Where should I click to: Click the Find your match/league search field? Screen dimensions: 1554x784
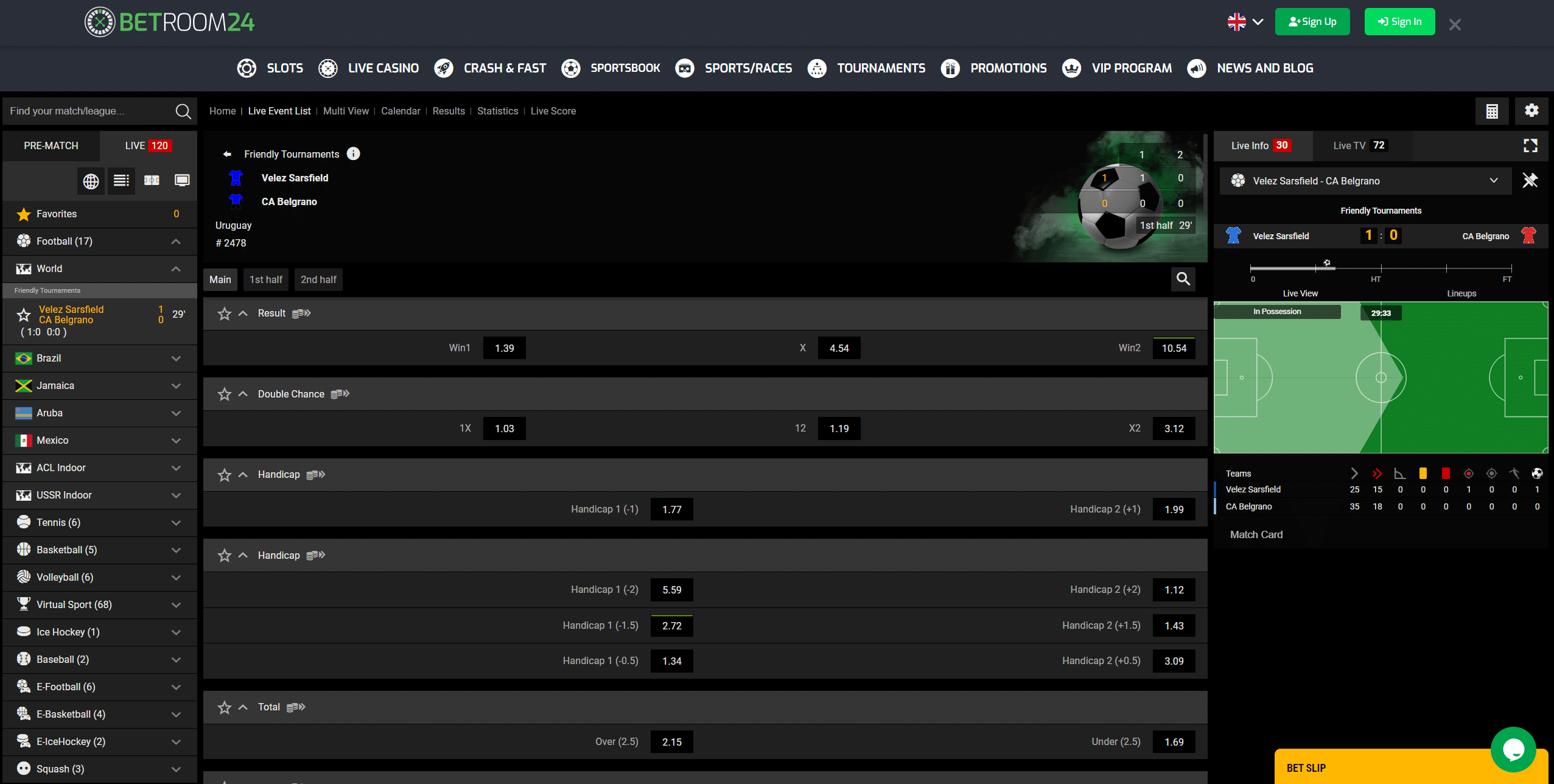91,111
